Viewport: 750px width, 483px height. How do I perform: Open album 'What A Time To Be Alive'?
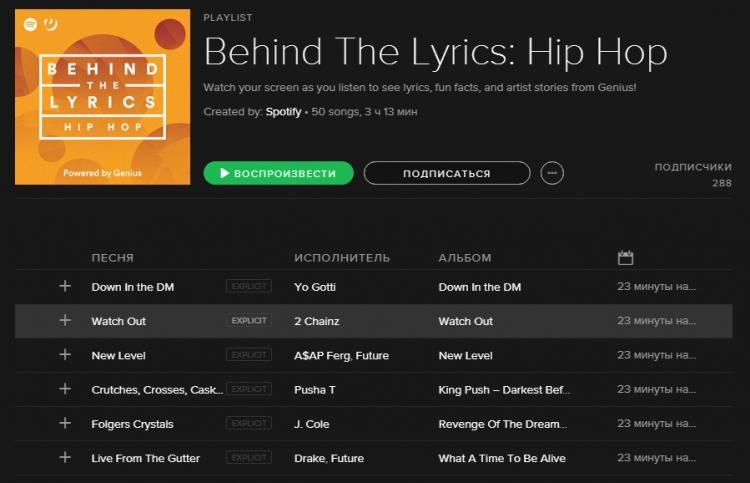point(502,458)
